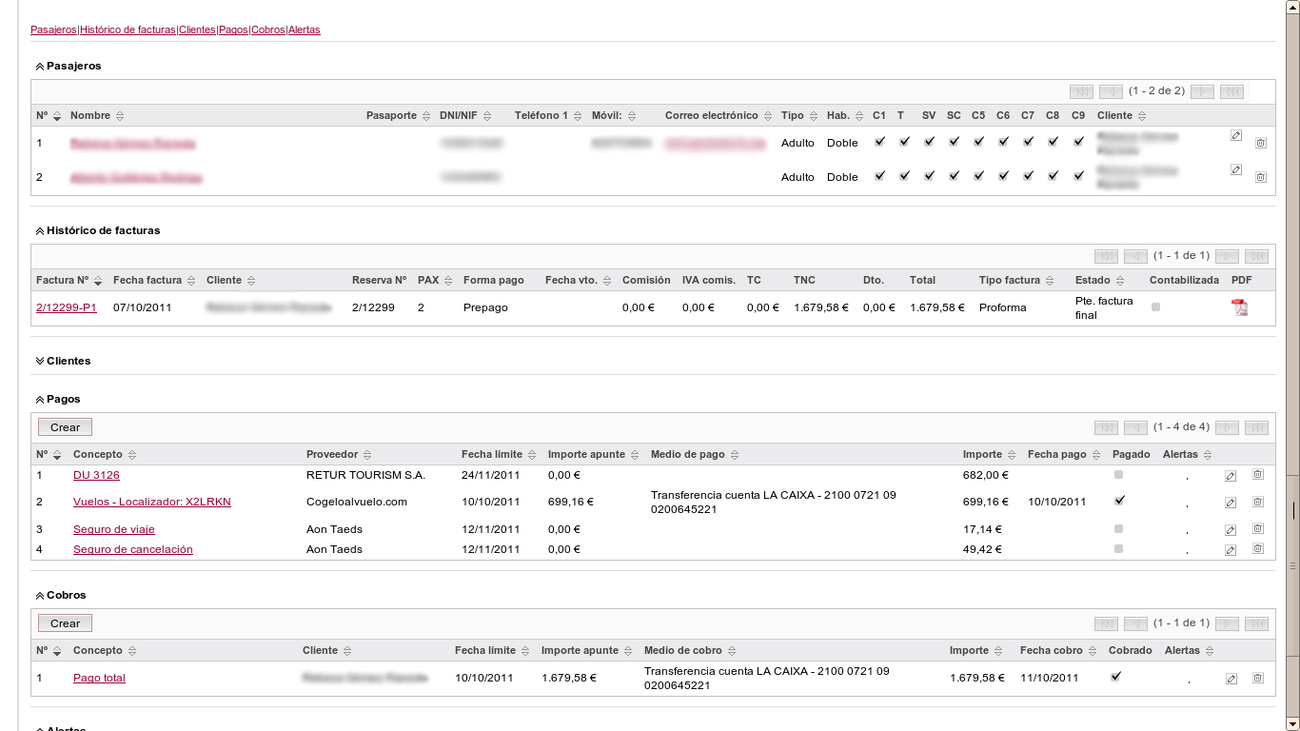Edit the first passenger record
Screen dimensions: 1300x731
(x=1236, y=137)
